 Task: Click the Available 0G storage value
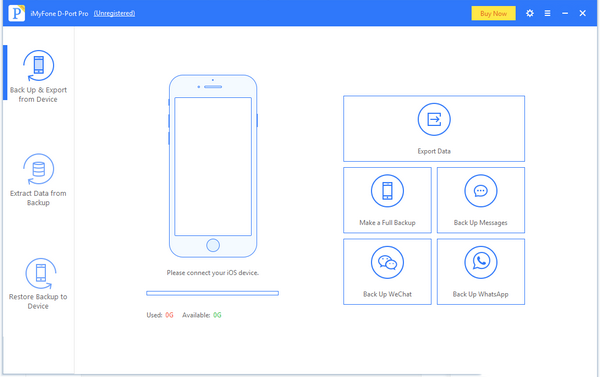click(217, 315)
